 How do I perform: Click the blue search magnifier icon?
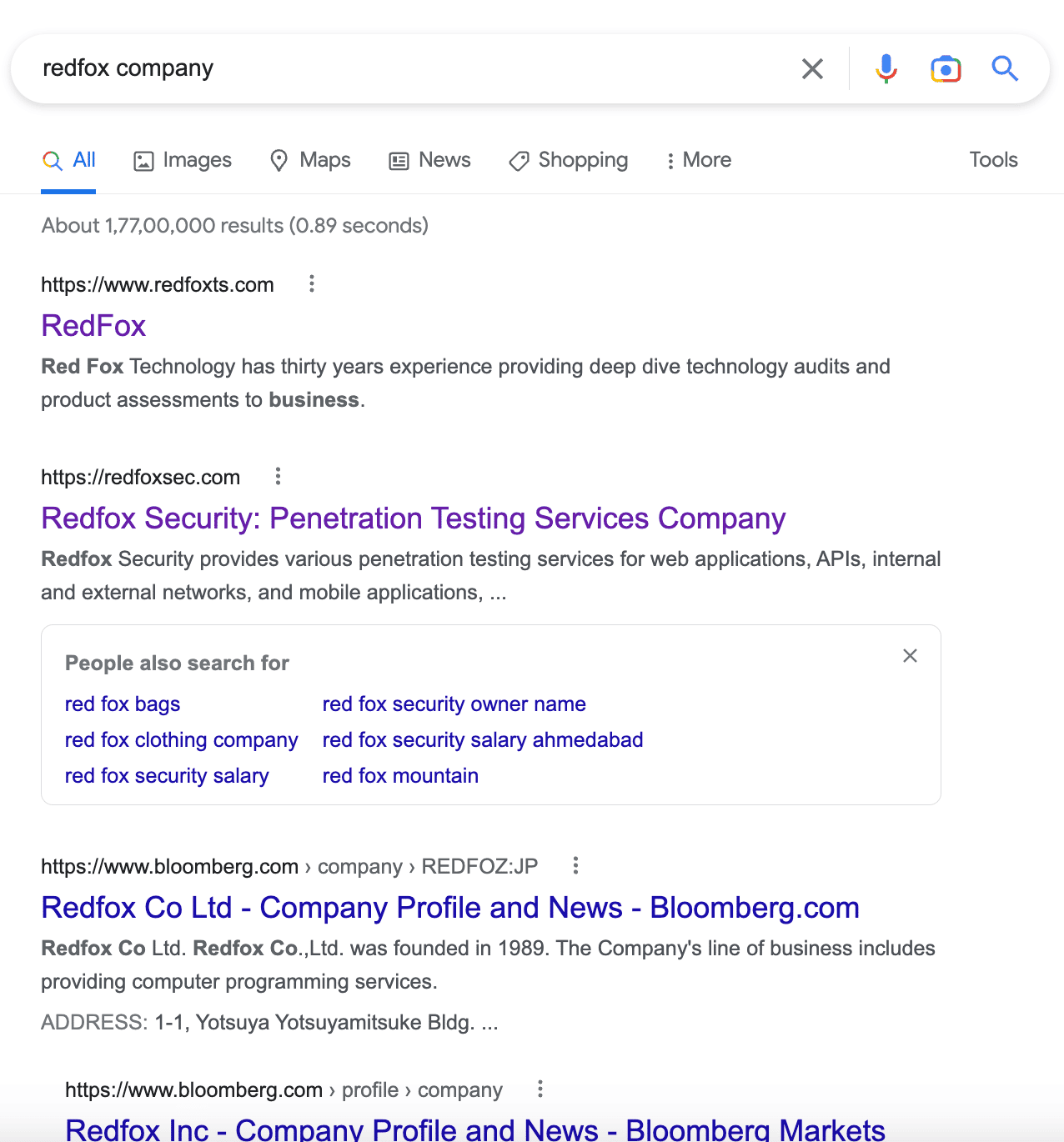pos(1005,69)
